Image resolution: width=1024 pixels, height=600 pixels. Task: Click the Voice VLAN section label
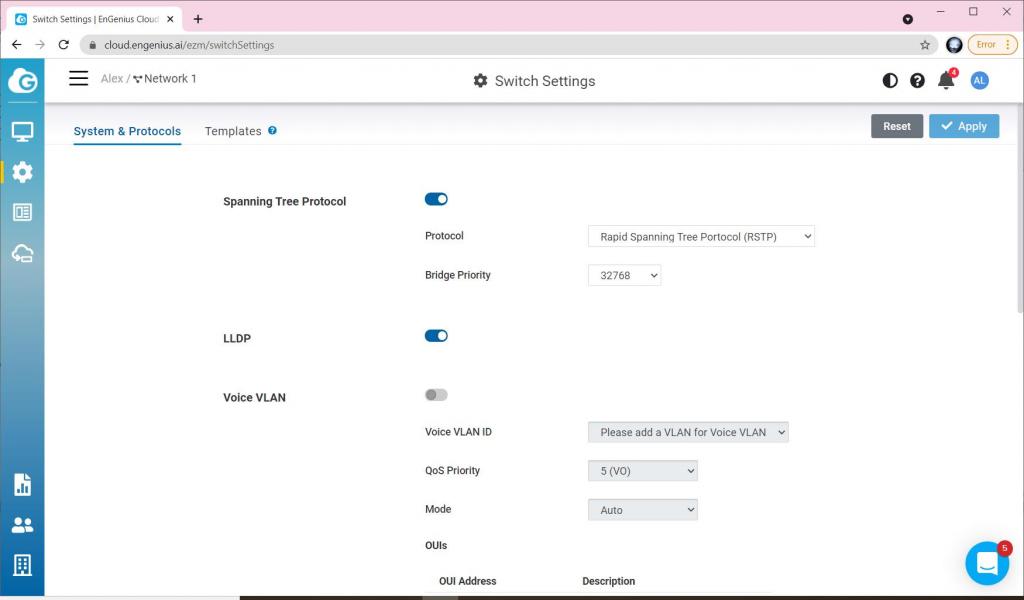(x=254, y=398)
